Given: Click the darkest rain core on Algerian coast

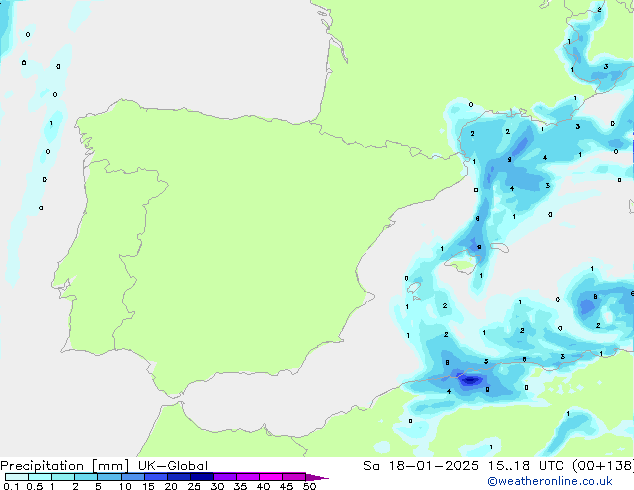Looking at the screenshot, I should click(471, 380).
